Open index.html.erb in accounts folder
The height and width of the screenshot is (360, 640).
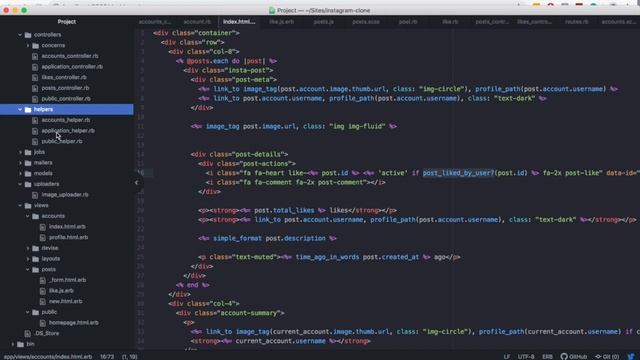point(67,227)
